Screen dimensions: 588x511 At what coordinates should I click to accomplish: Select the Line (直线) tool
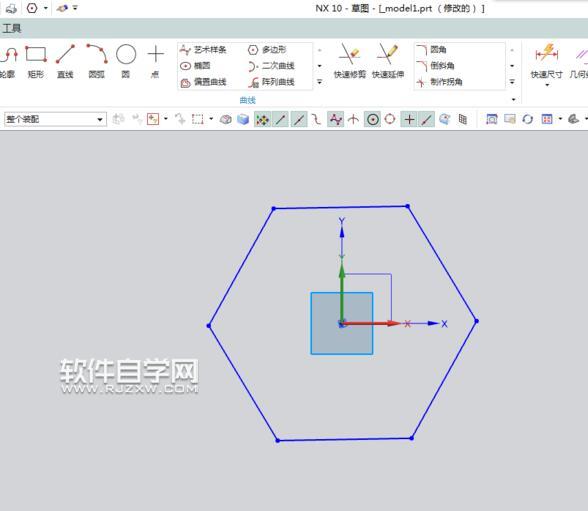(65, 61)
